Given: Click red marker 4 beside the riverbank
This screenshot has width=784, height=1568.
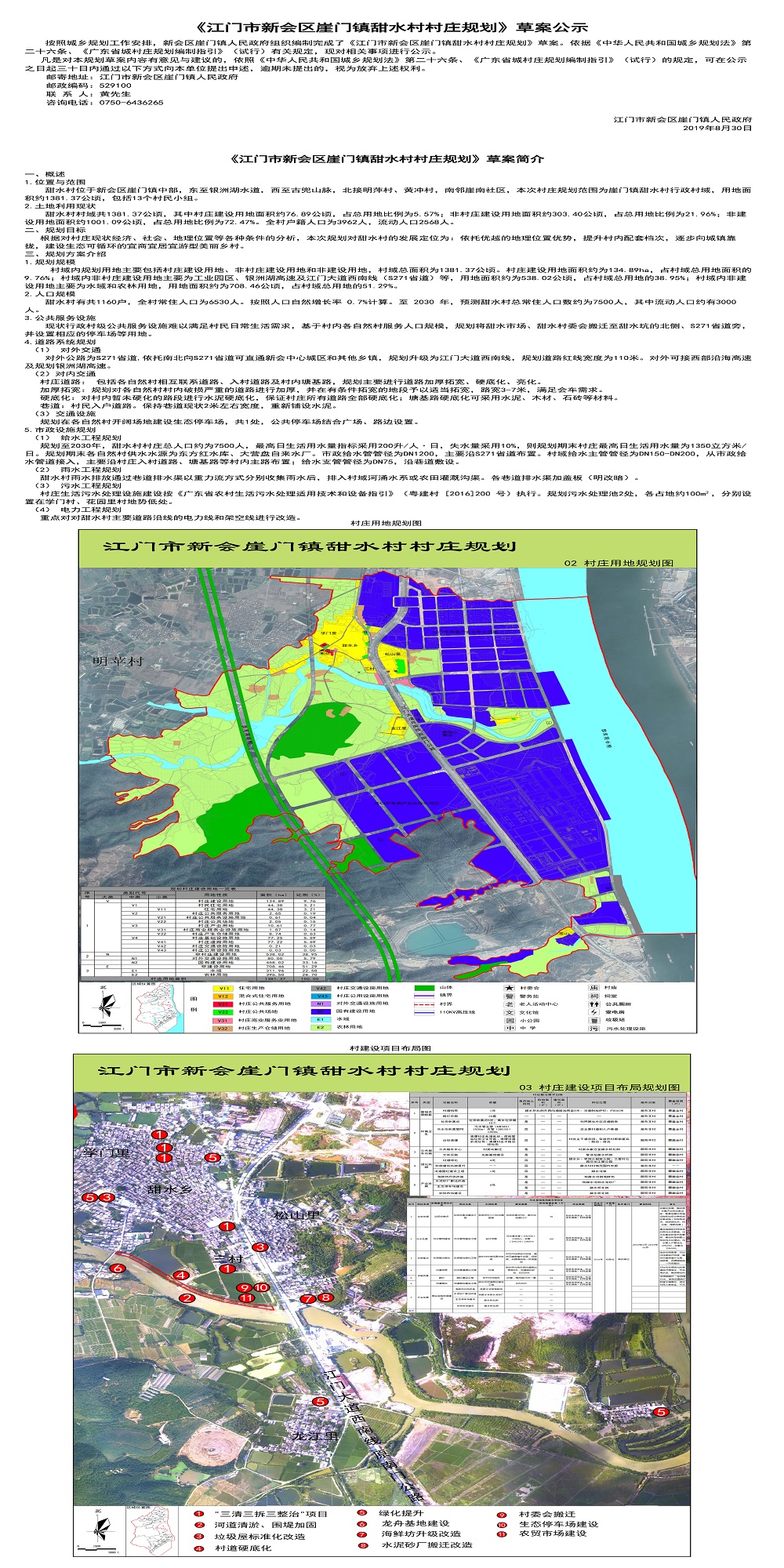Looking at the screenshot, I should point(181,1276).
